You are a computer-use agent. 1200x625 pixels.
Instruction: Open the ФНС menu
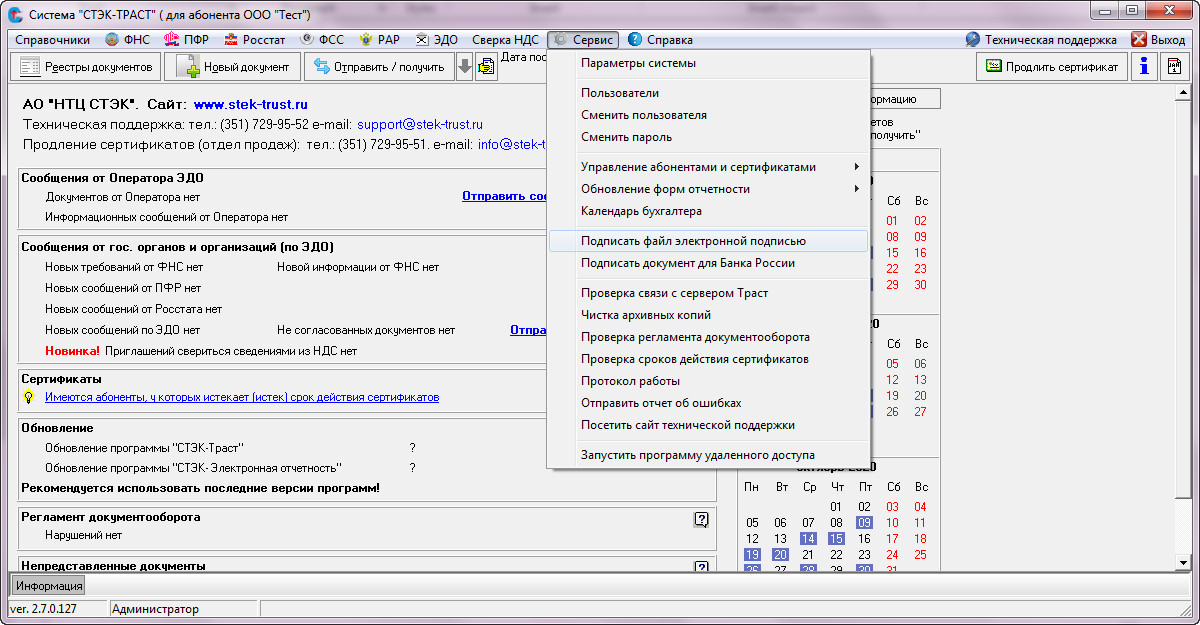coord(129,40)
